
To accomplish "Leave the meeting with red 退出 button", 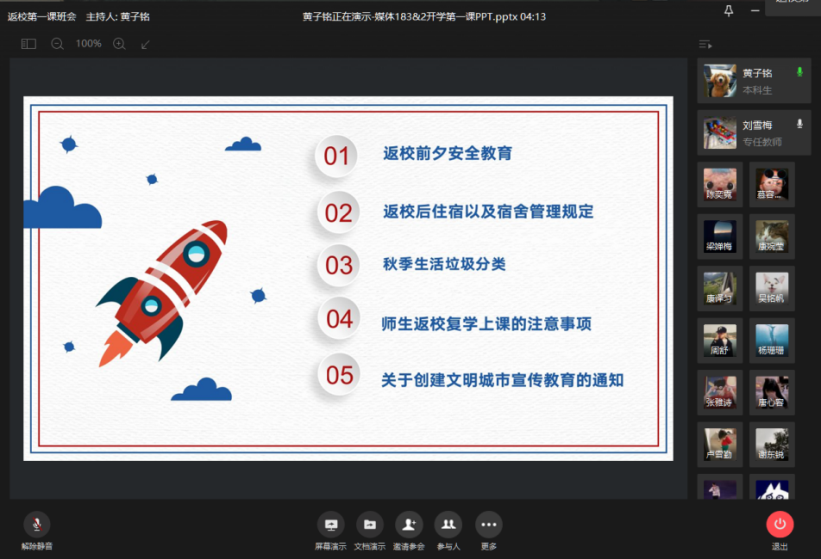I will click(x=780, y=525).
